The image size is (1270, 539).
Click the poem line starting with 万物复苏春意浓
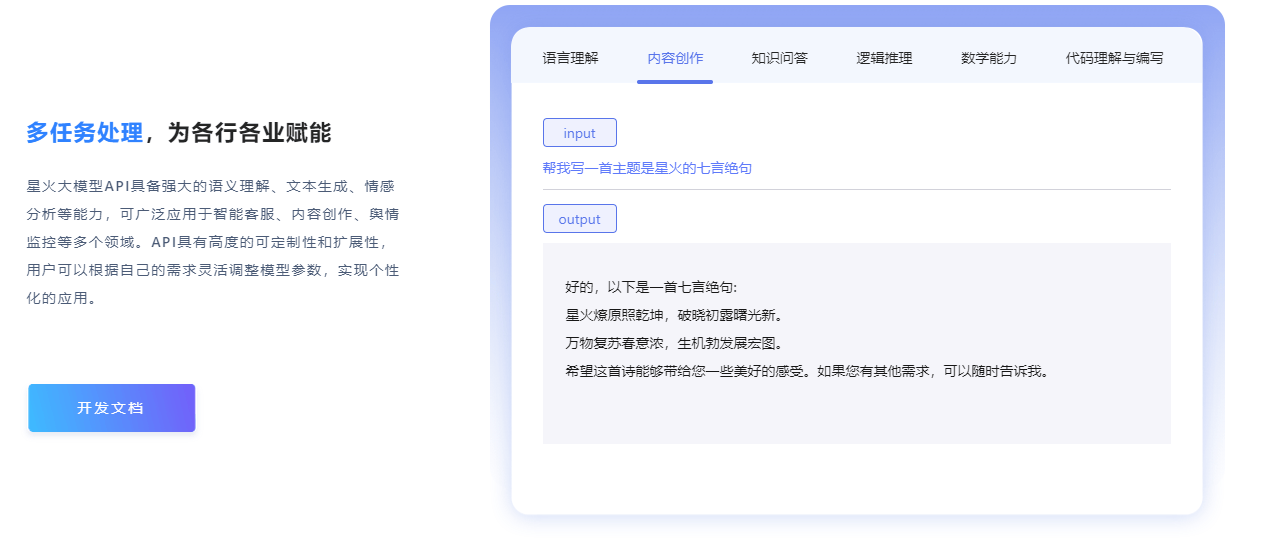click(673, 343)
